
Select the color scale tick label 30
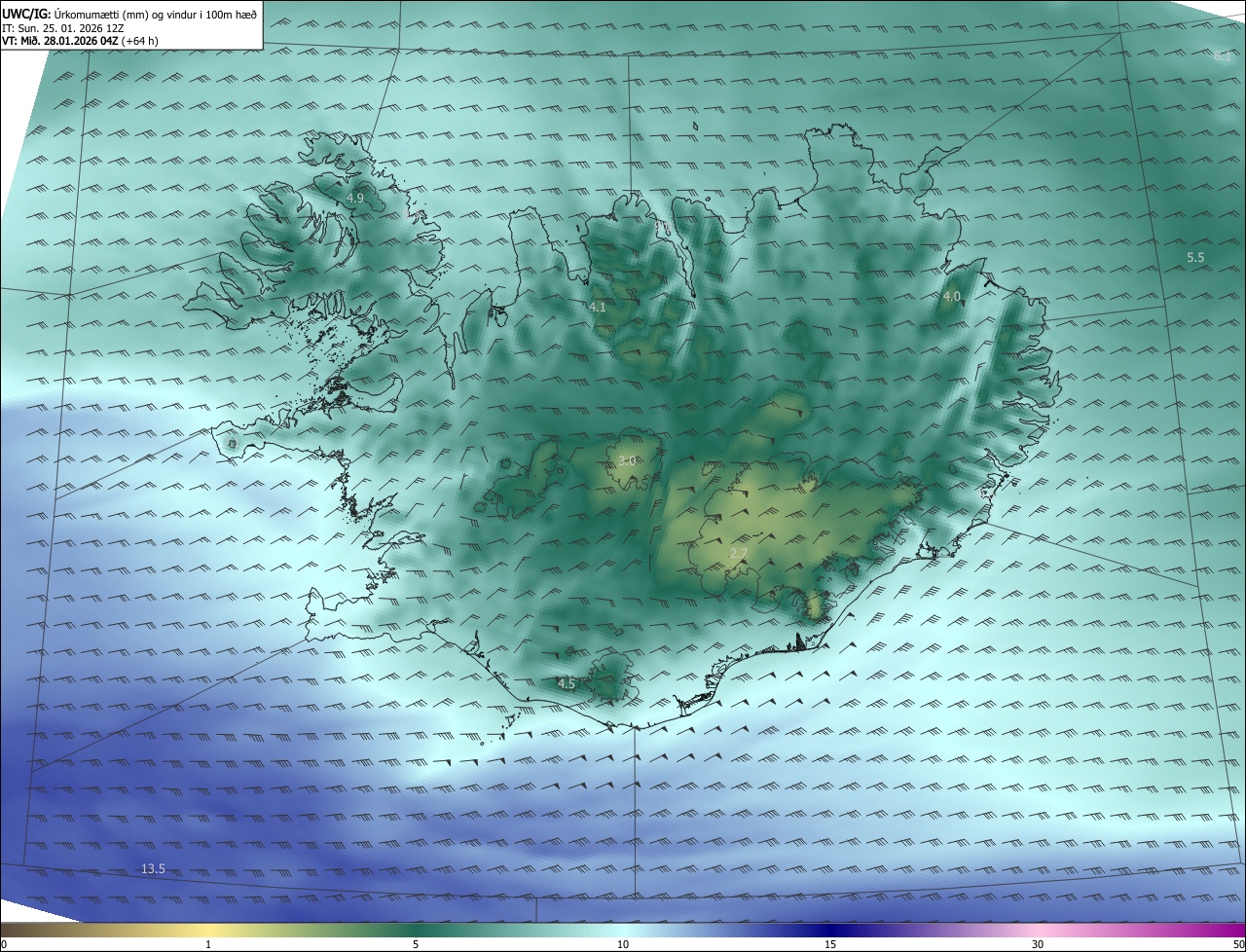(1038, 944)
